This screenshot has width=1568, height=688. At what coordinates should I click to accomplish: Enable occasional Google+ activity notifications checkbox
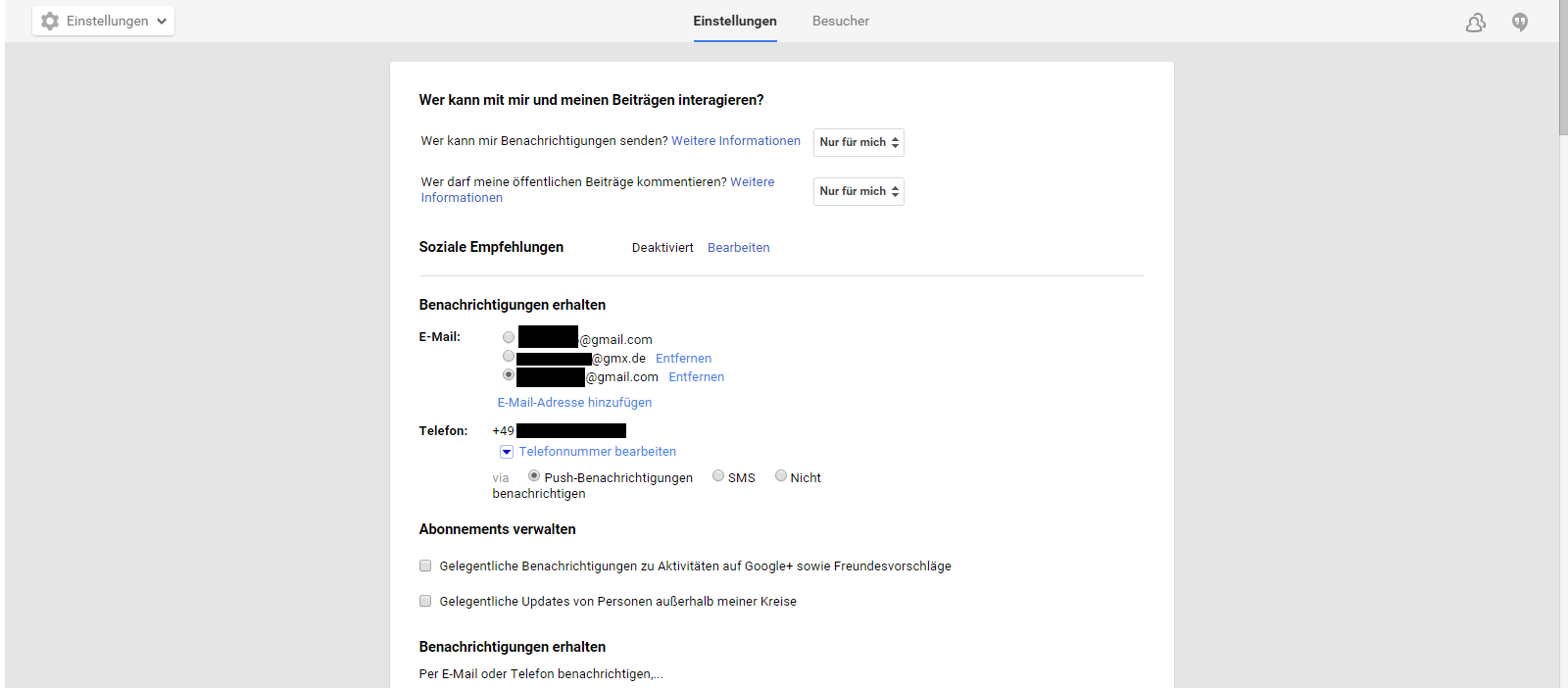coord(425,565)
